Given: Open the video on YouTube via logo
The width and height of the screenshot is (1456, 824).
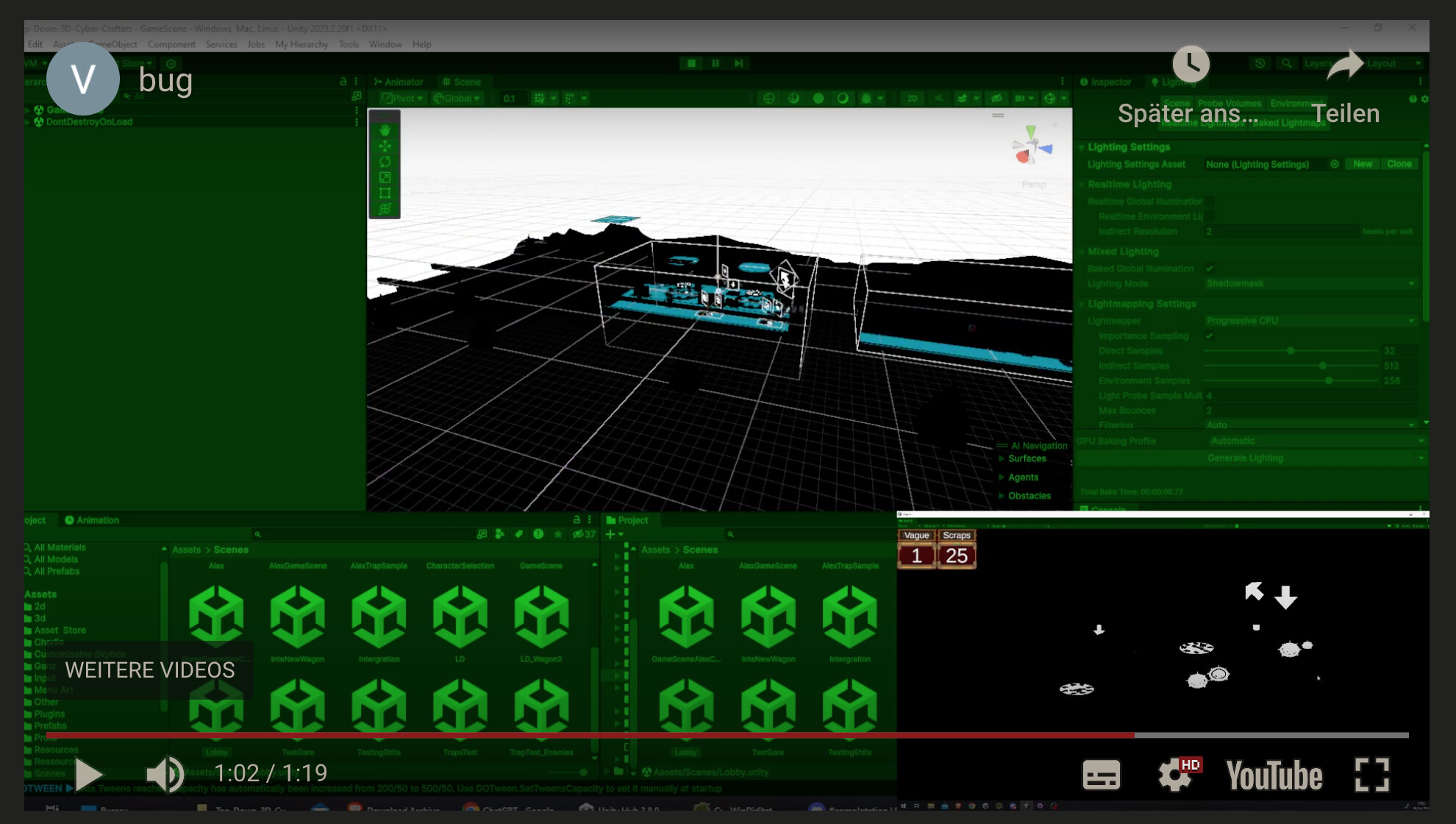Looking at the screenshot, I should (x=1274, y=775).
